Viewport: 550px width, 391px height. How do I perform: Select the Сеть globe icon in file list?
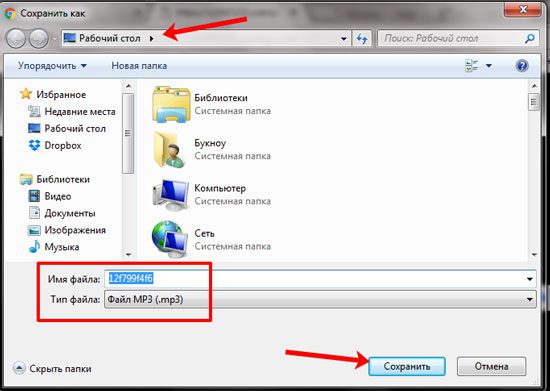(x=170, y=239)
